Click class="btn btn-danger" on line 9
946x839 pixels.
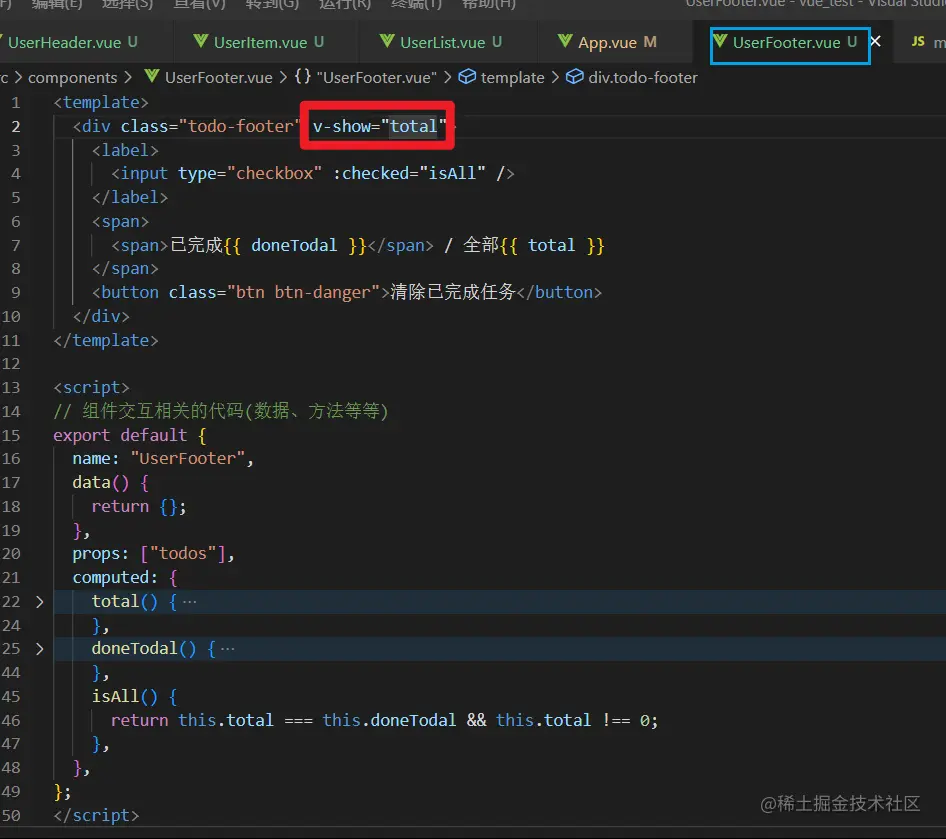click(x=274, y=293)
